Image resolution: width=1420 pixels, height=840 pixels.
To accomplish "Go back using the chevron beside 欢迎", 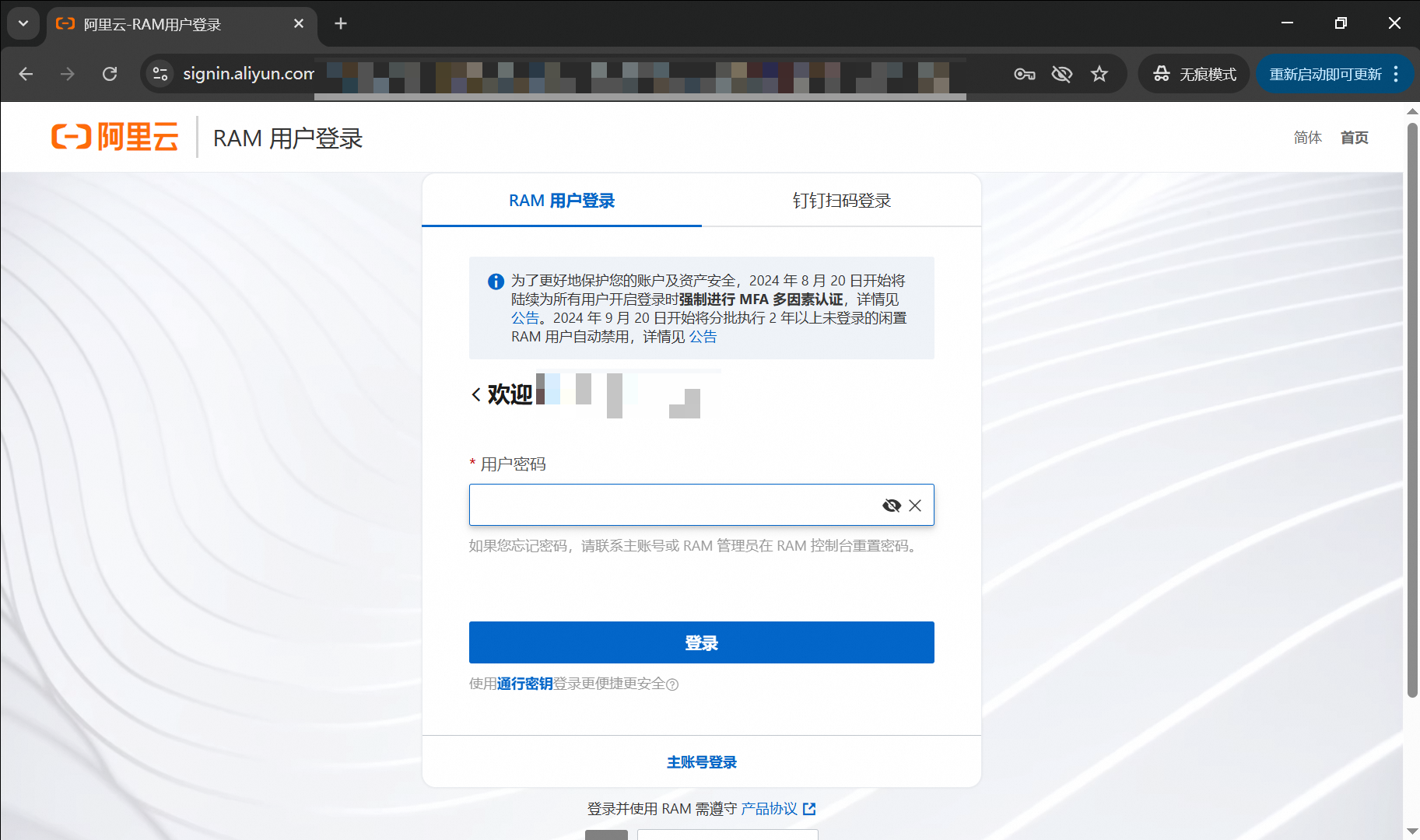I will pyautogui.click(x=476, y=395).
